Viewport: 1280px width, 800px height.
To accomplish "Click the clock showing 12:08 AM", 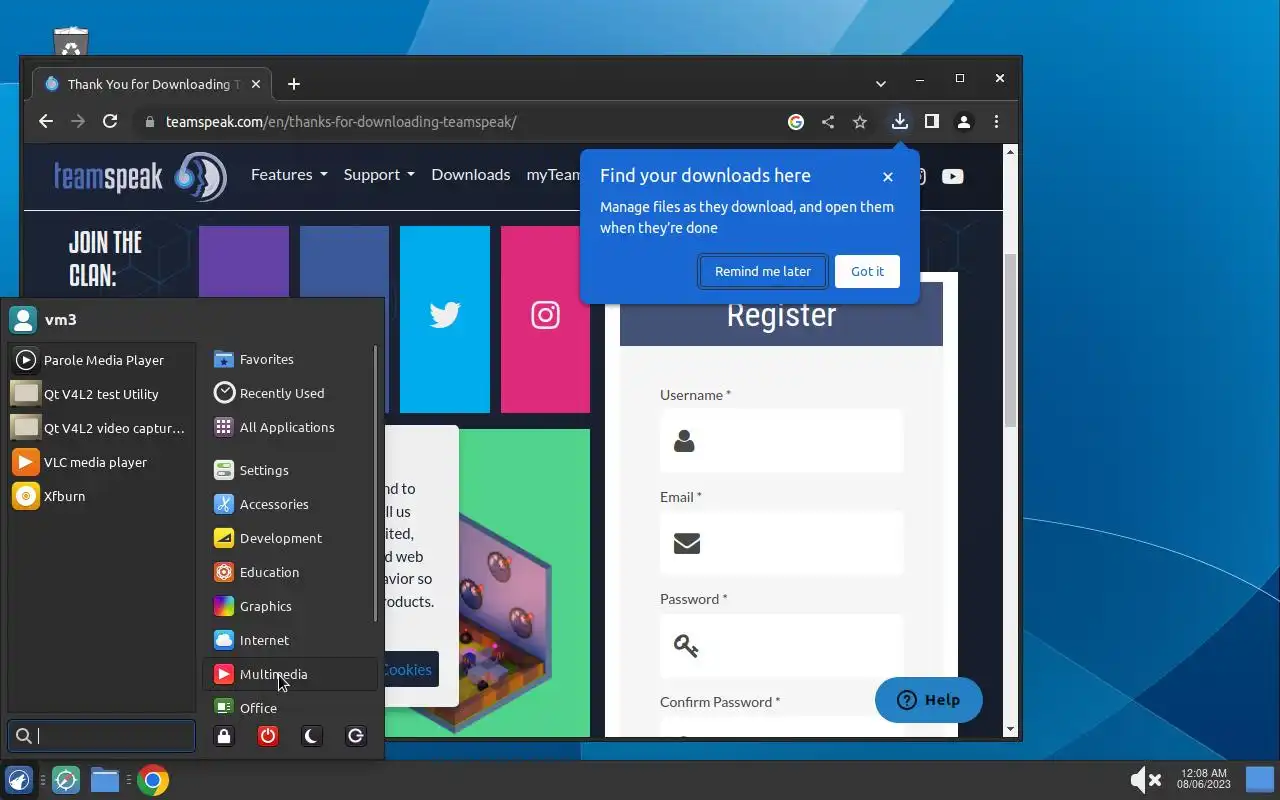I will click(1203, 779).
